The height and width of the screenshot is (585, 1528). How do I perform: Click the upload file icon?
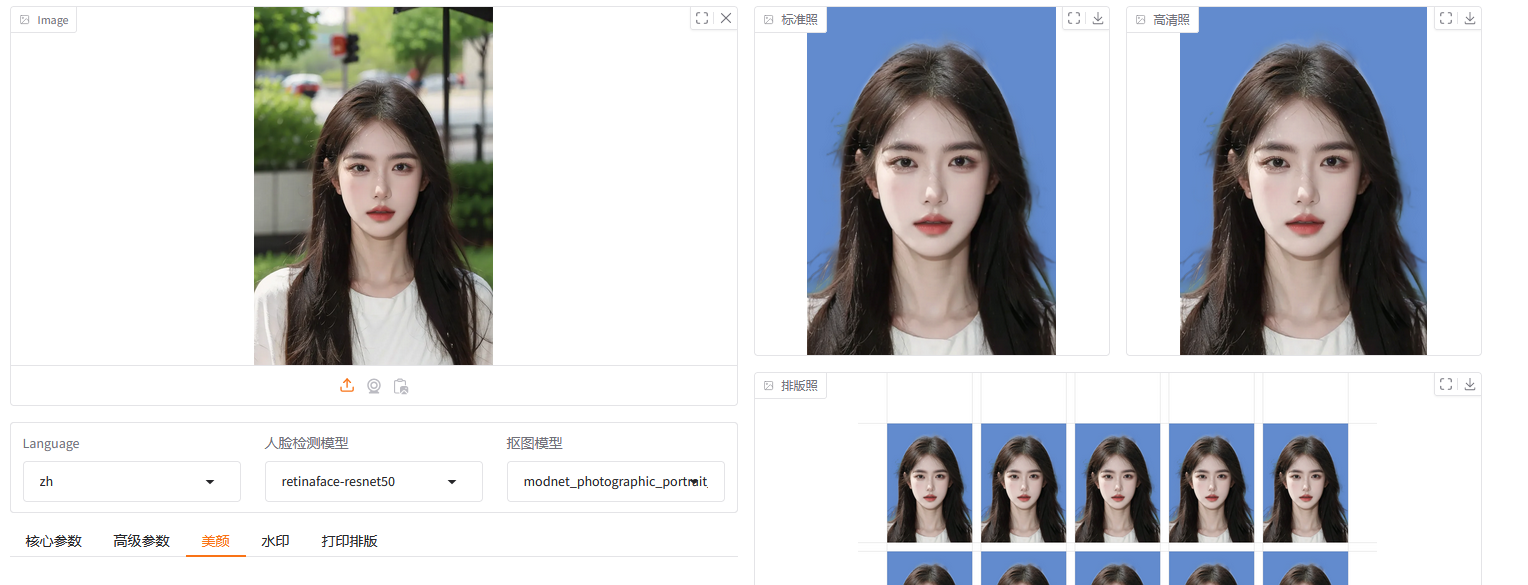pos(347,386)
